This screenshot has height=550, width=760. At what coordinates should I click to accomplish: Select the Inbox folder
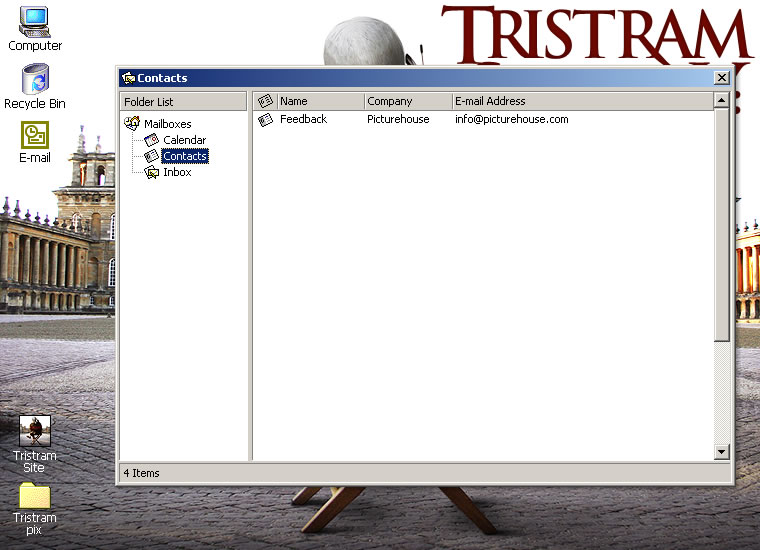coord(177,172)
